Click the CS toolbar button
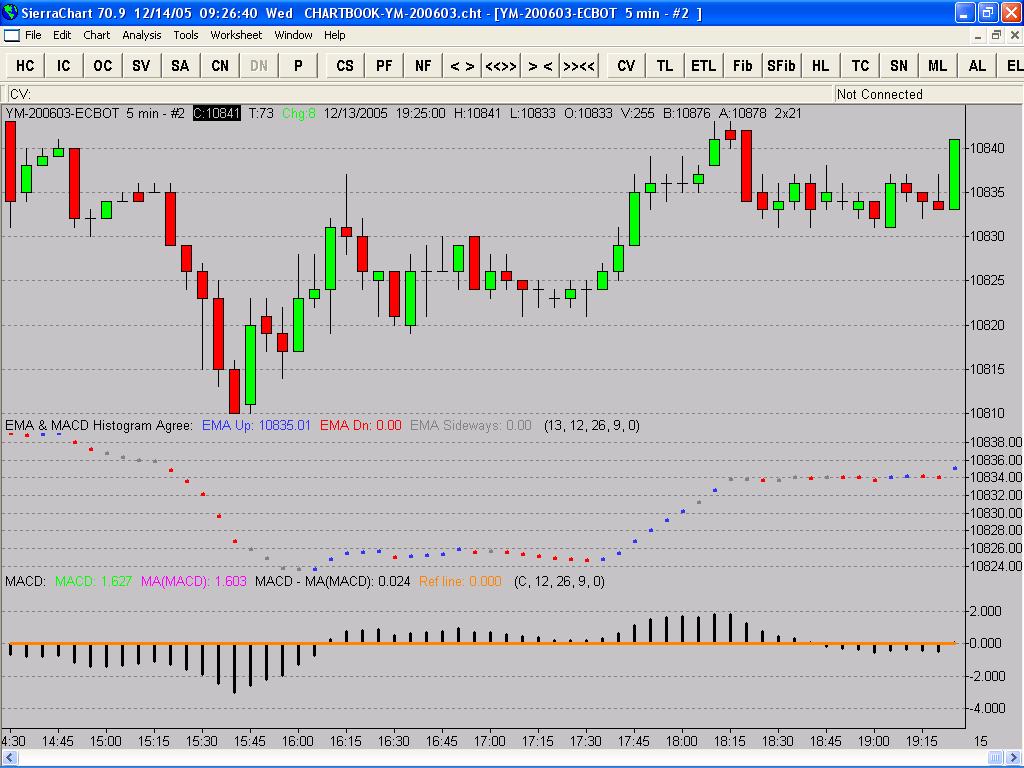The height and width of the screenshot is (768, 1024). point(345,65)
